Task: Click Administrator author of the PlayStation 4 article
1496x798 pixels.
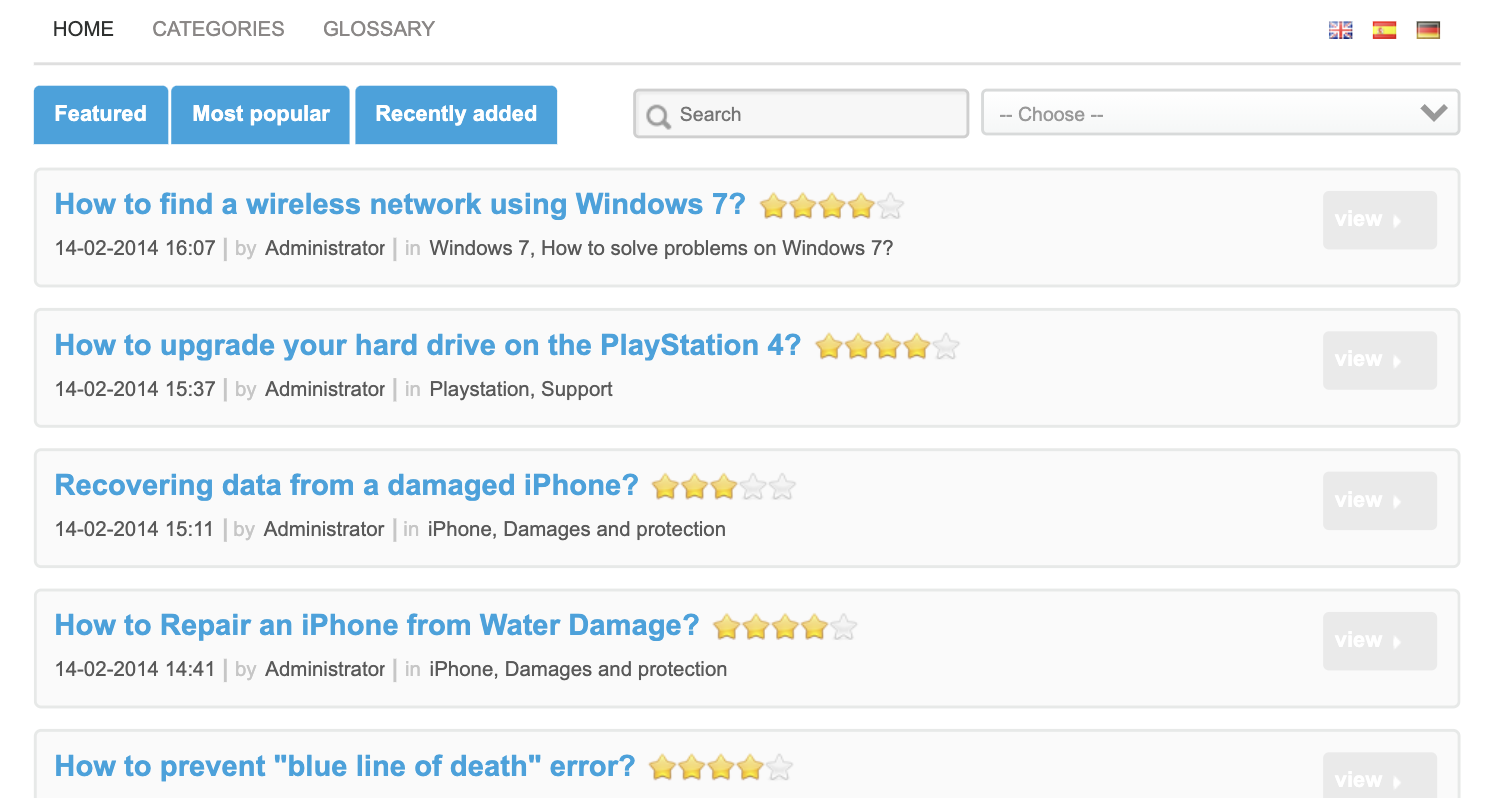Action: pos(325,389)
